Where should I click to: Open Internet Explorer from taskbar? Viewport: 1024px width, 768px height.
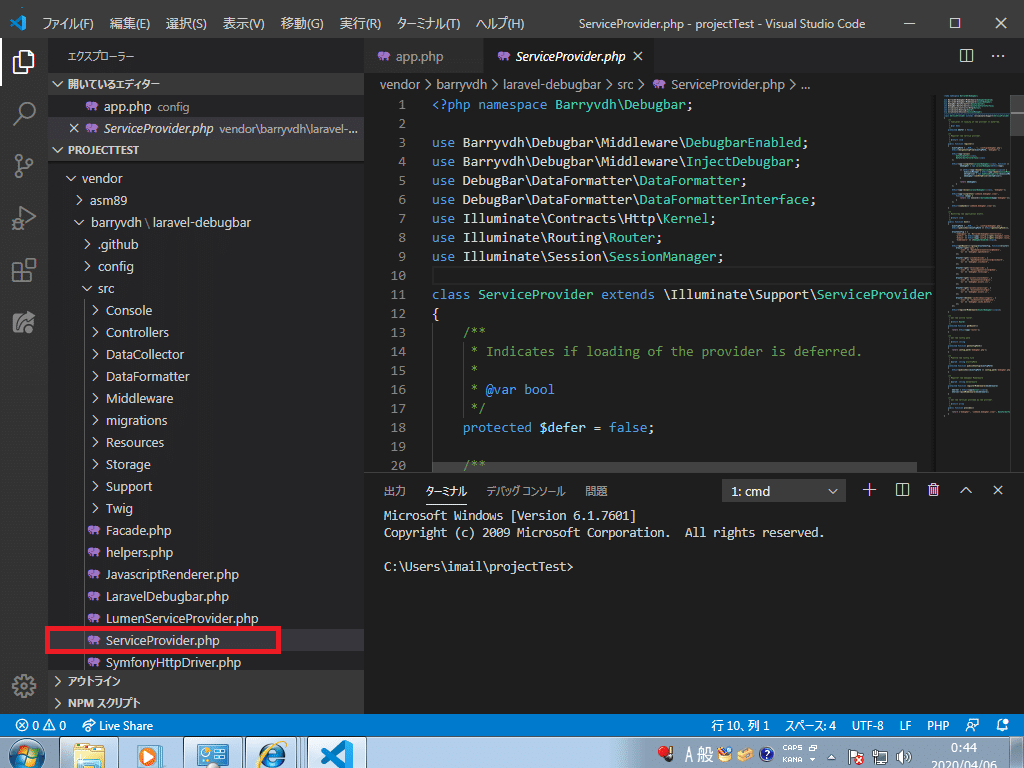point(272,754)
